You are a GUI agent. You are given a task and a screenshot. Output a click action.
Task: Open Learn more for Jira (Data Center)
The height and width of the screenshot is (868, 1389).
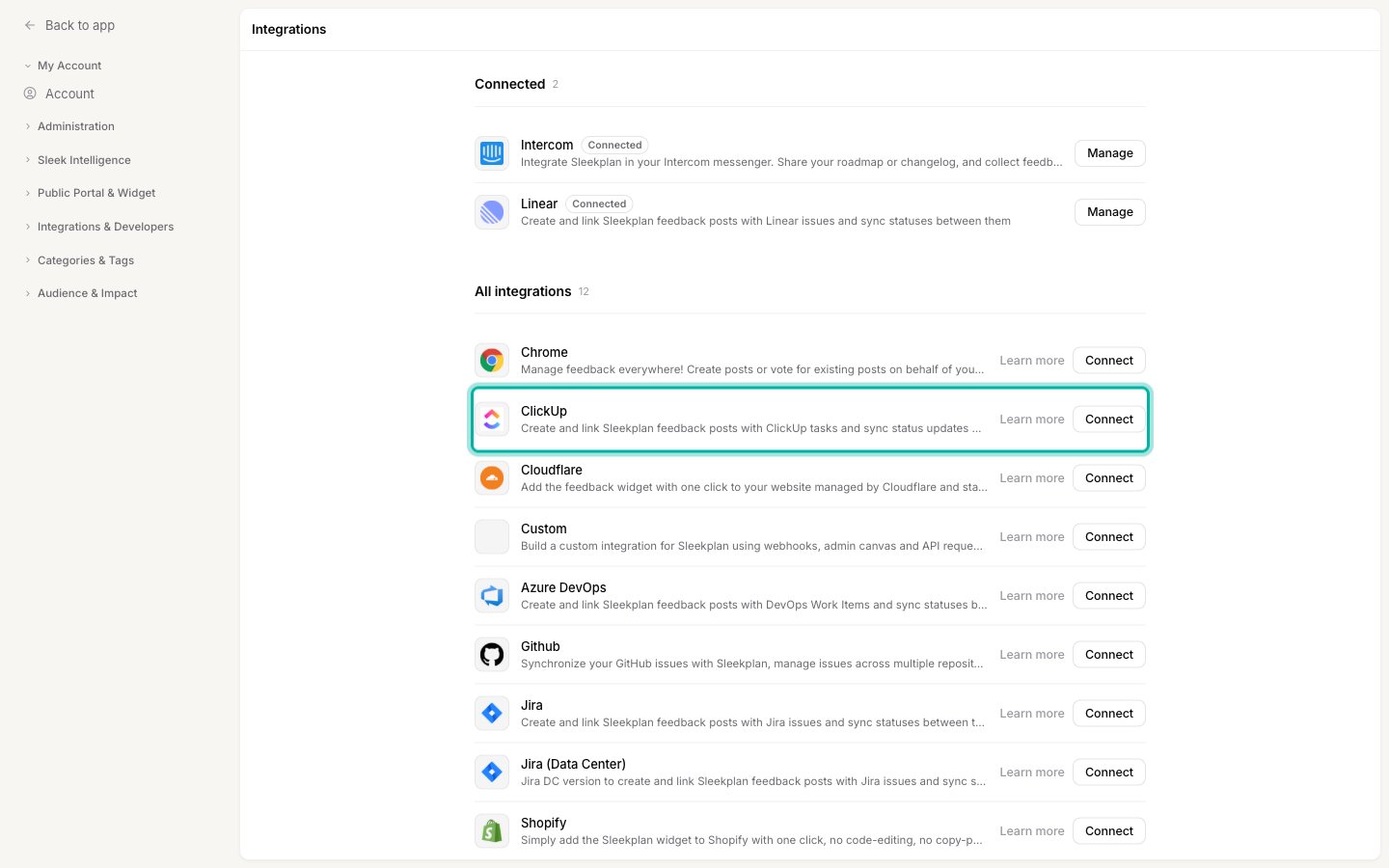[1032, 773]
